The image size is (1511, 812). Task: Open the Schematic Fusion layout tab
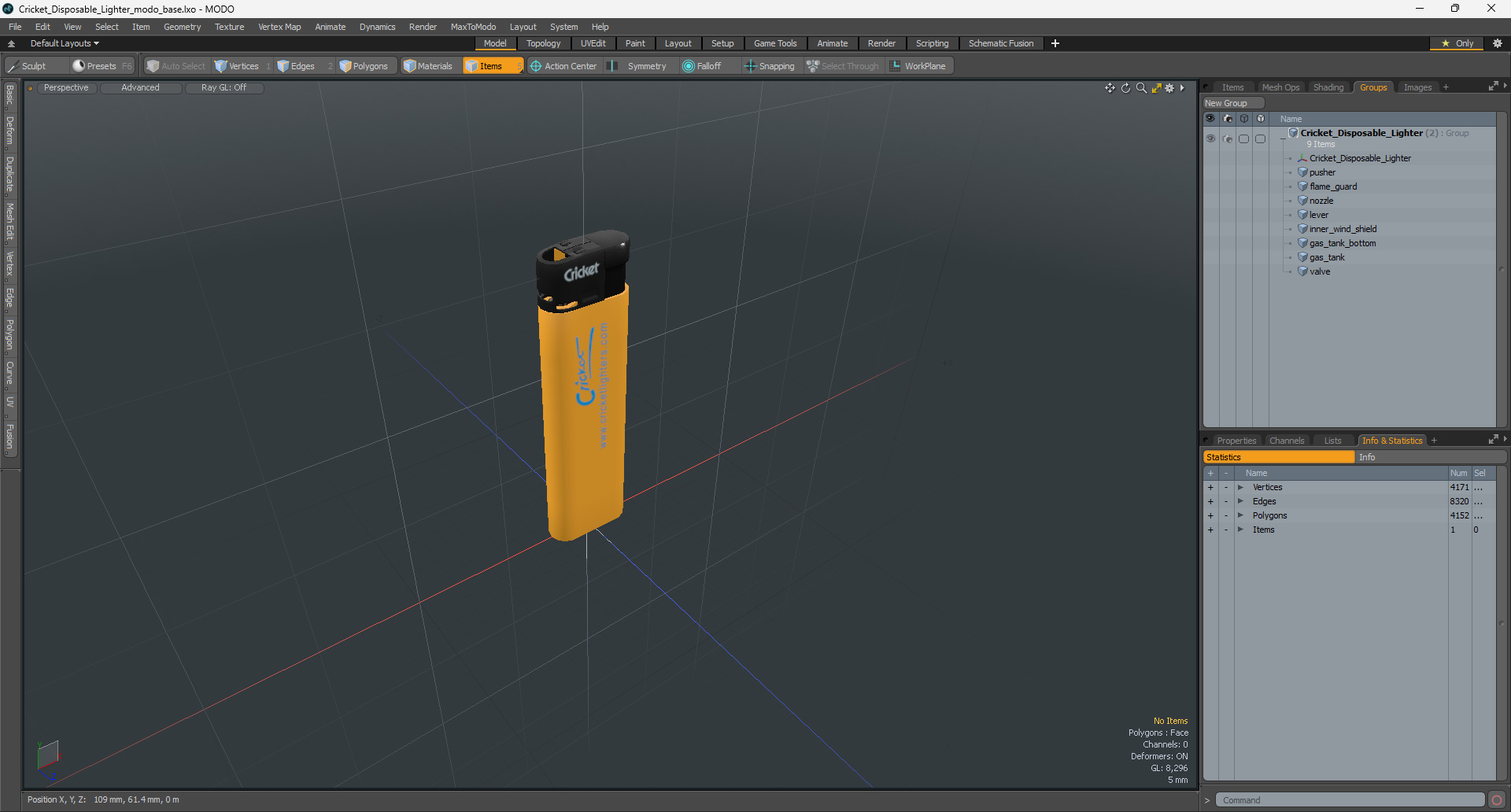1001,43
